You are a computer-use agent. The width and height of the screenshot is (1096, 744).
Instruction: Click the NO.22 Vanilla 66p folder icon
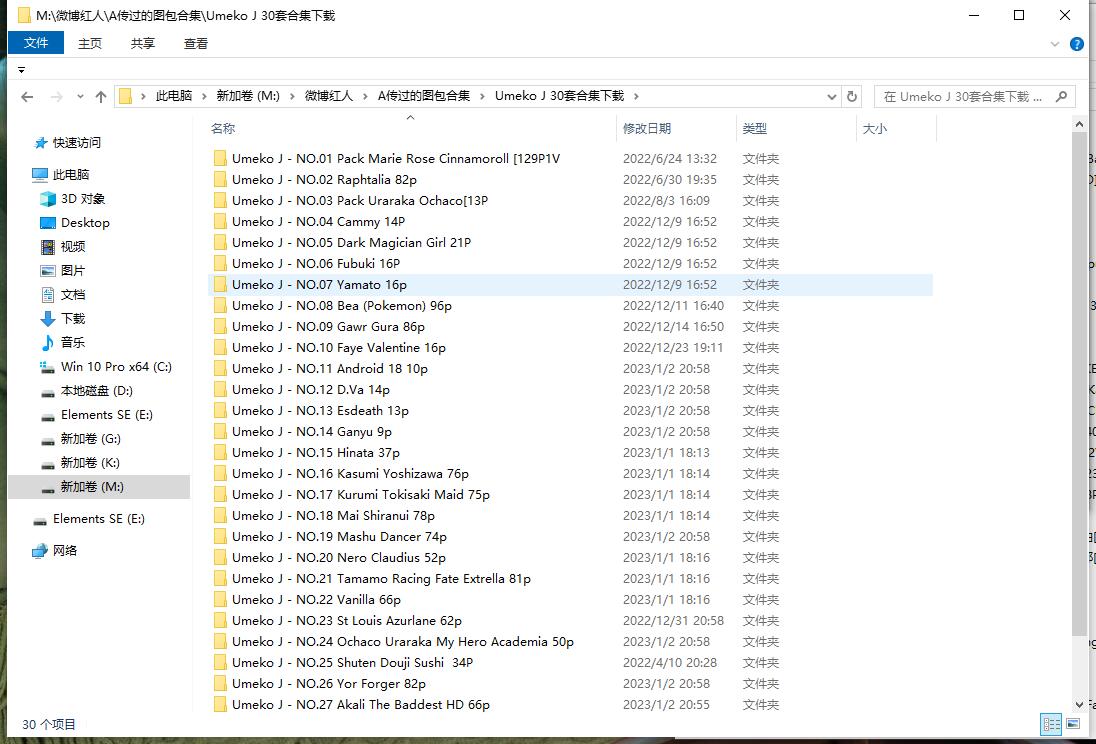(x=220, y=599)
